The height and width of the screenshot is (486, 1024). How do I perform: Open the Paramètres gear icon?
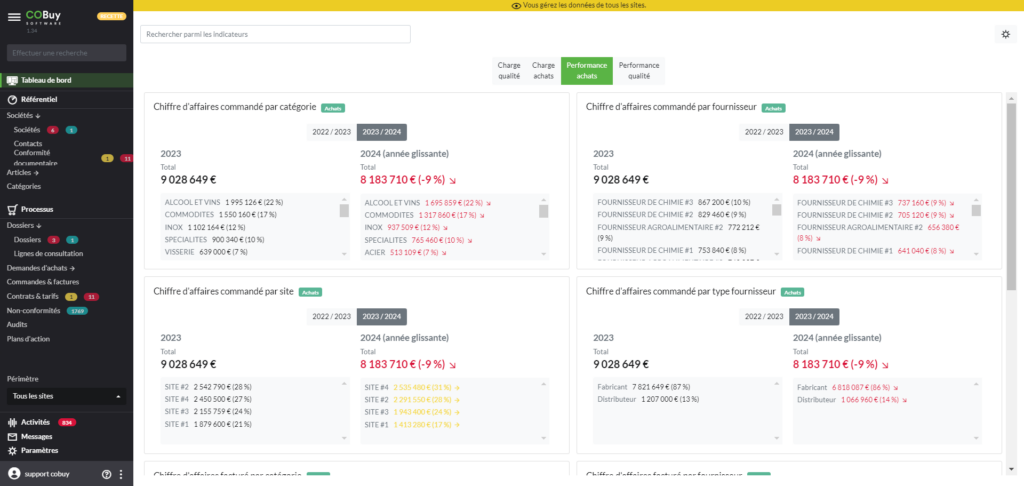(13, 450)
